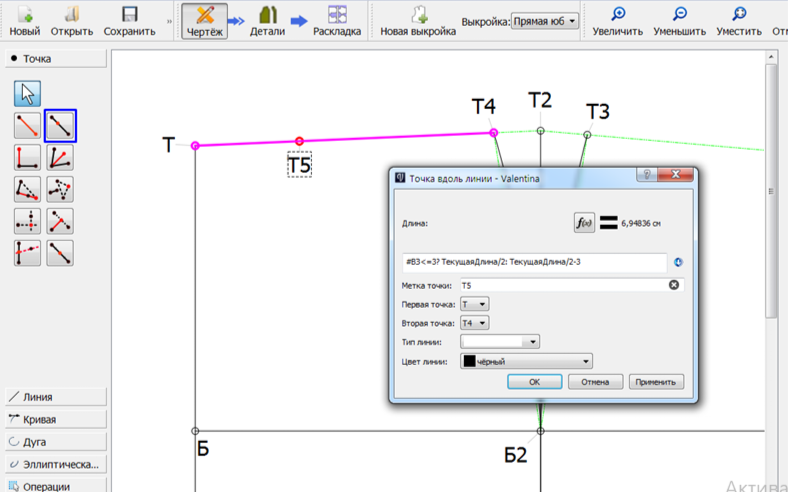
Task: Click the dialog help question mark button
Action: coord(647,174)
